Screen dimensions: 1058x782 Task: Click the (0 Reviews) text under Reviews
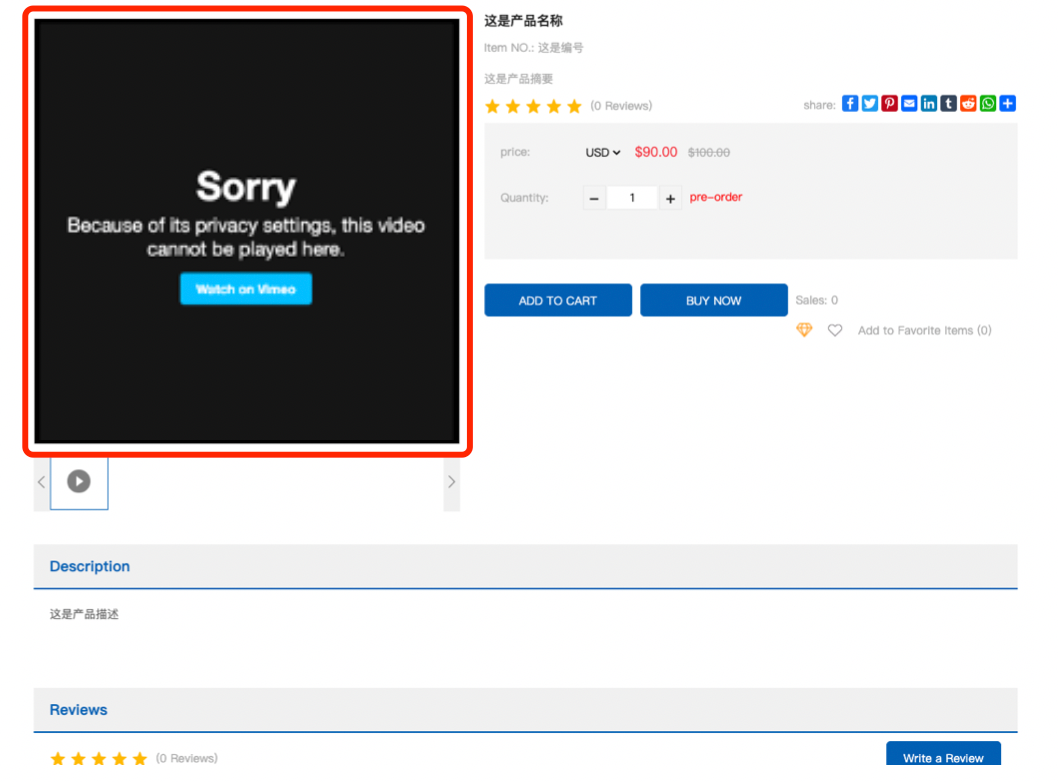click(187, 758)
